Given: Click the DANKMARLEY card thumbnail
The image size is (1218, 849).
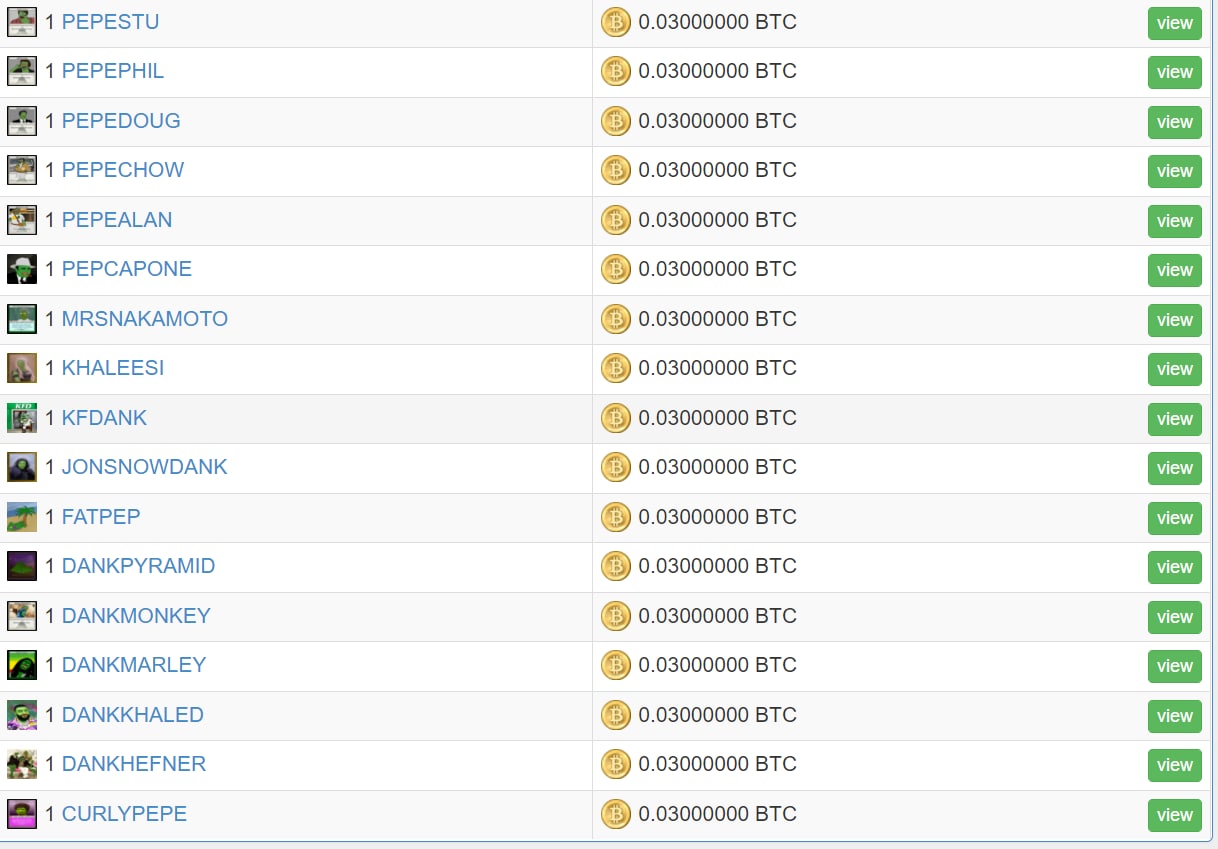Looking at the screenshot, I should pyautogui.click(x=22, y=665).
